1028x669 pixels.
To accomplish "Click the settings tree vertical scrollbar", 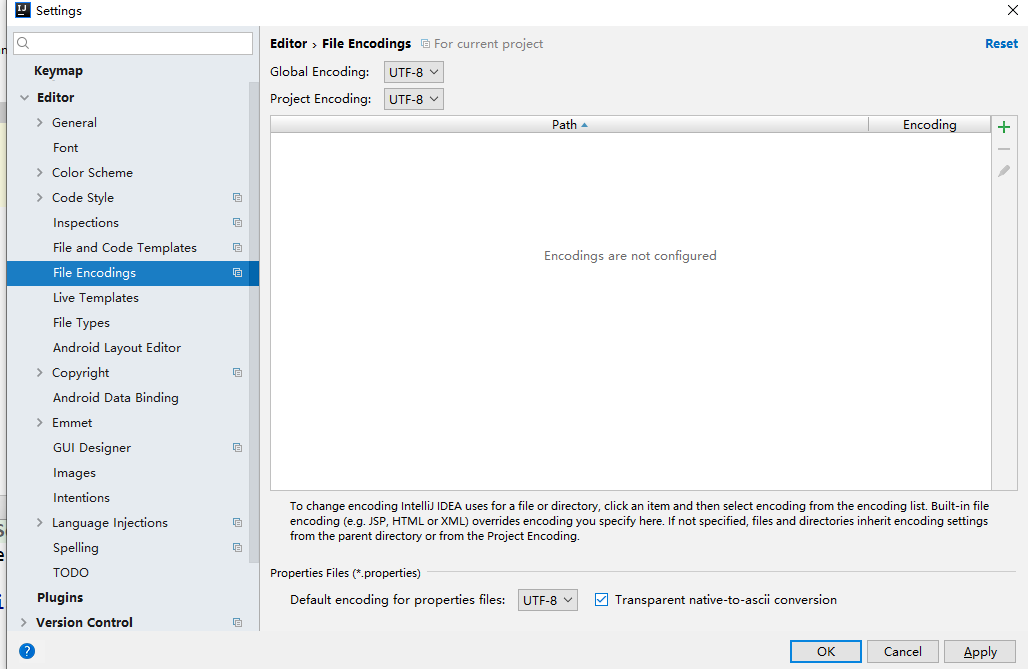I will 254,323.
